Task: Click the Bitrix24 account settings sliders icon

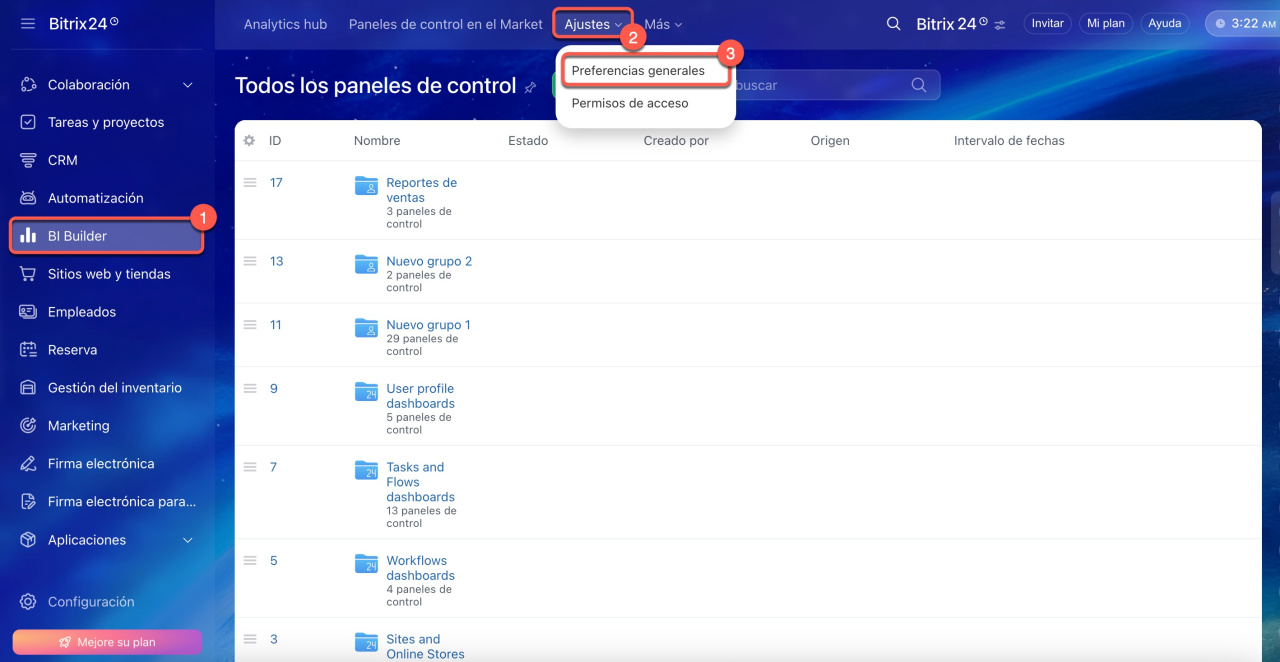Action: pos(1000,24)
